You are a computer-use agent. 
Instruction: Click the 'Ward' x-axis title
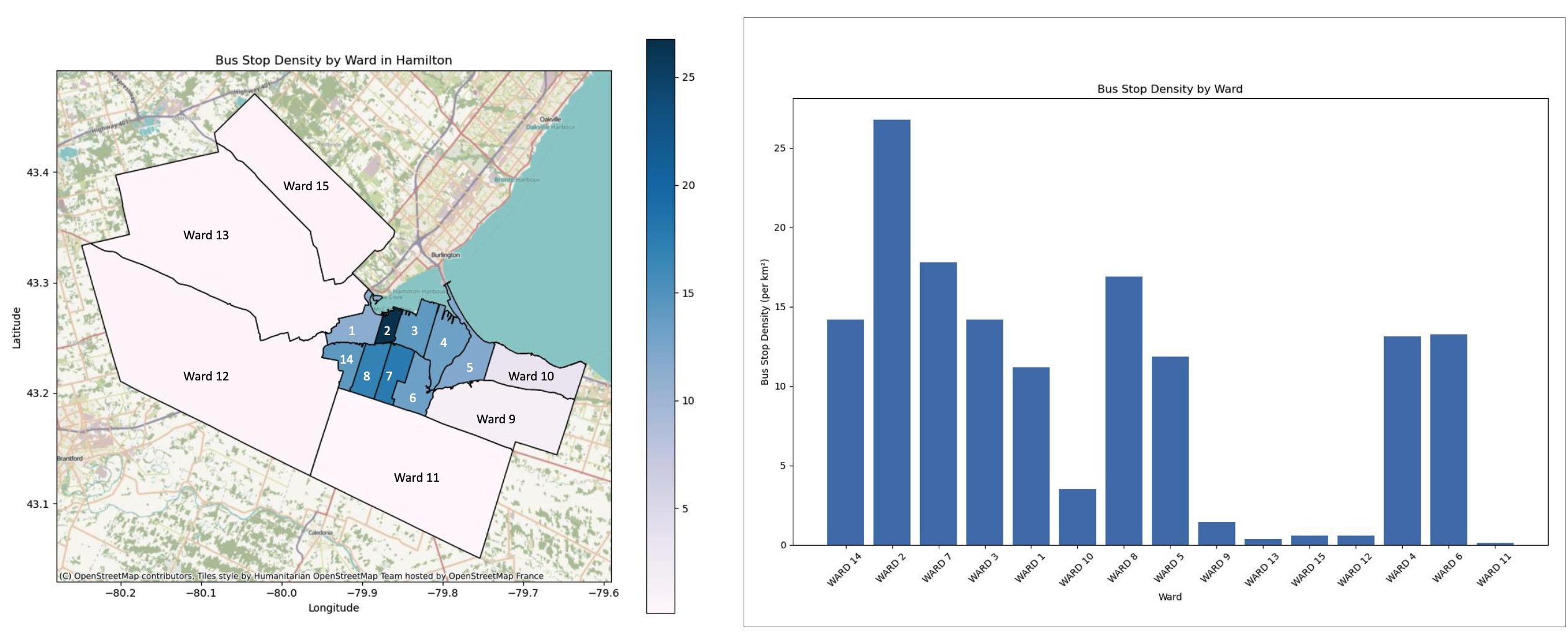pos(1170,597)
